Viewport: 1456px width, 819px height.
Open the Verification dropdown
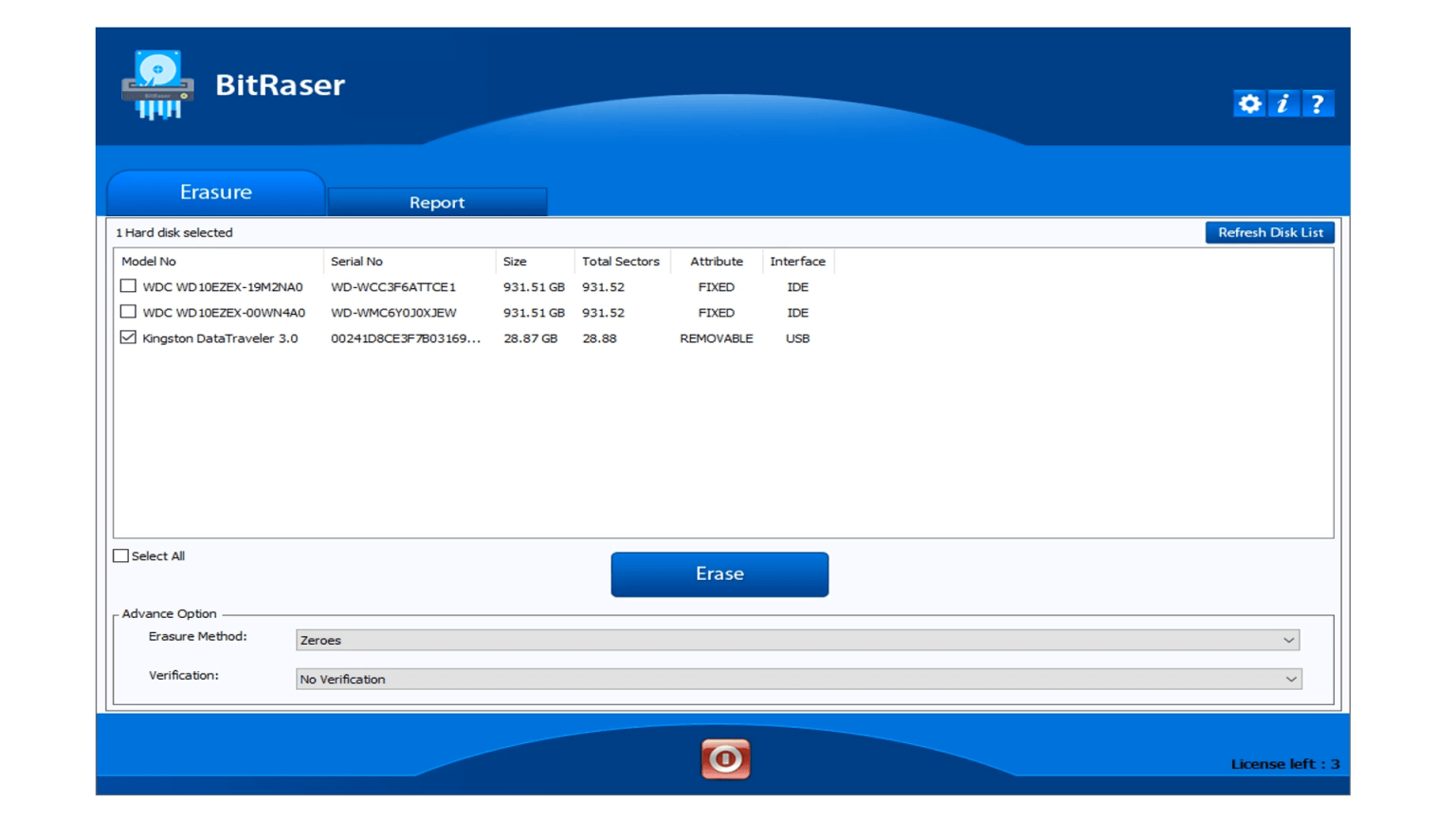(798, 679)
